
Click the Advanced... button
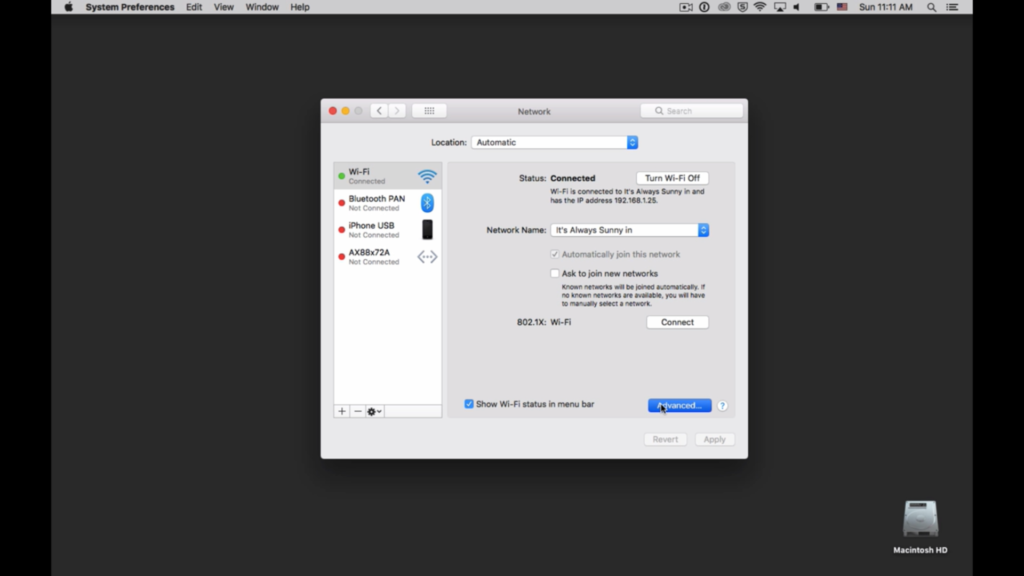point(679,406)
